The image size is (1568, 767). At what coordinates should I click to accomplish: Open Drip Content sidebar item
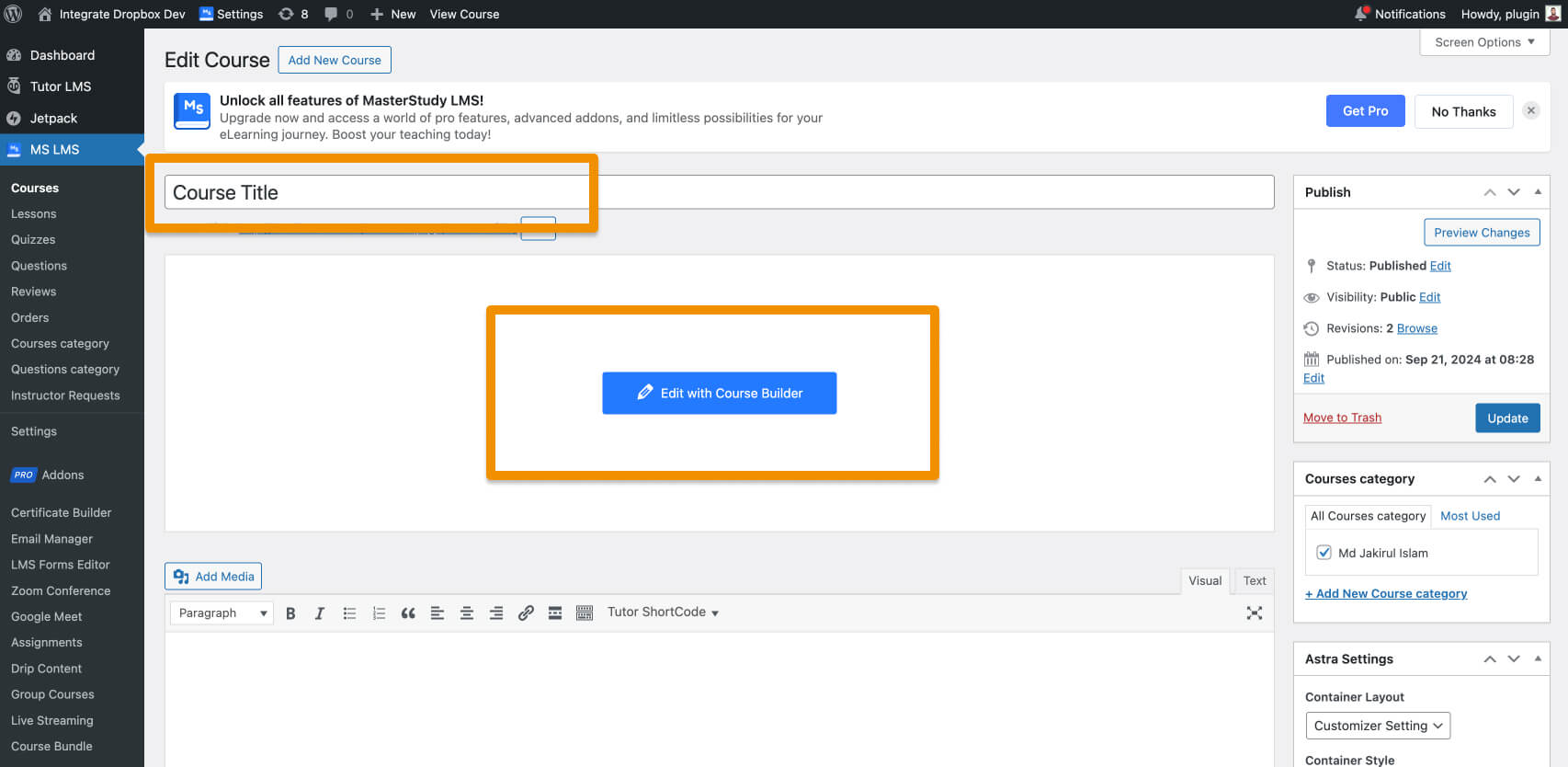tap(46, 669)
